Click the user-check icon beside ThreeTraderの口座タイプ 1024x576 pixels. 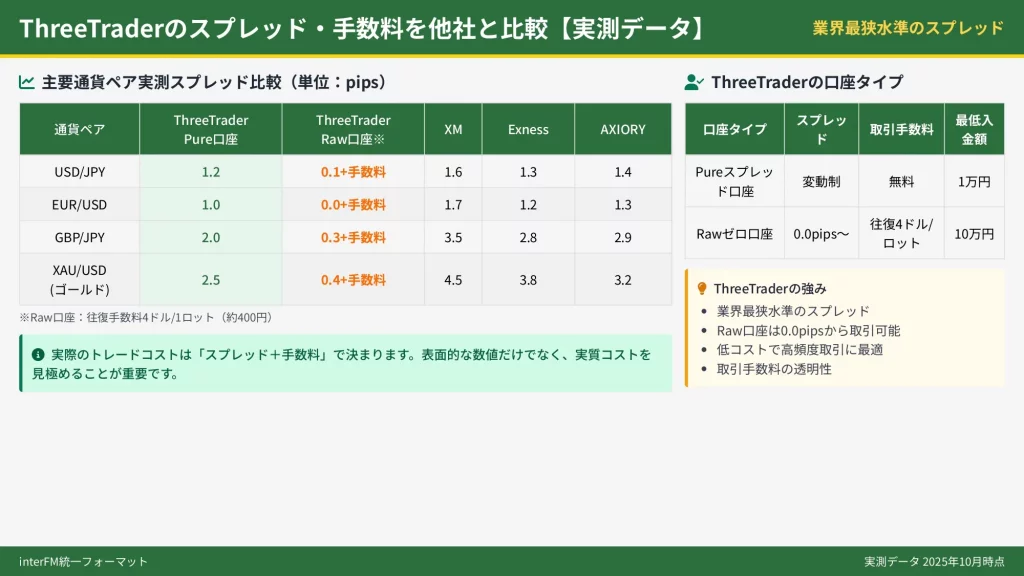[x=694, y=82]
